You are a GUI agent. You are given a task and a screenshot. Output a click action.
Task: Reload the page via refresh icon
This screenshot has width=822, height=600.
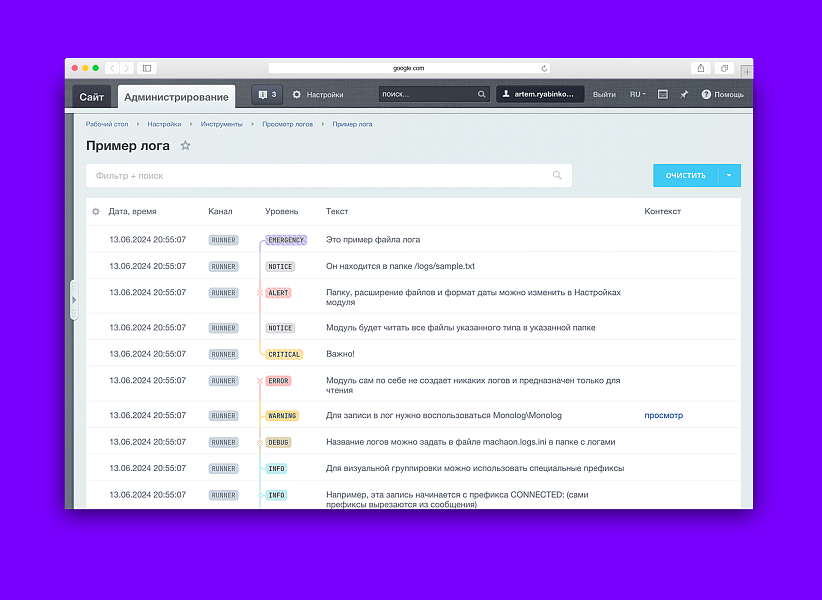(544, 68)
